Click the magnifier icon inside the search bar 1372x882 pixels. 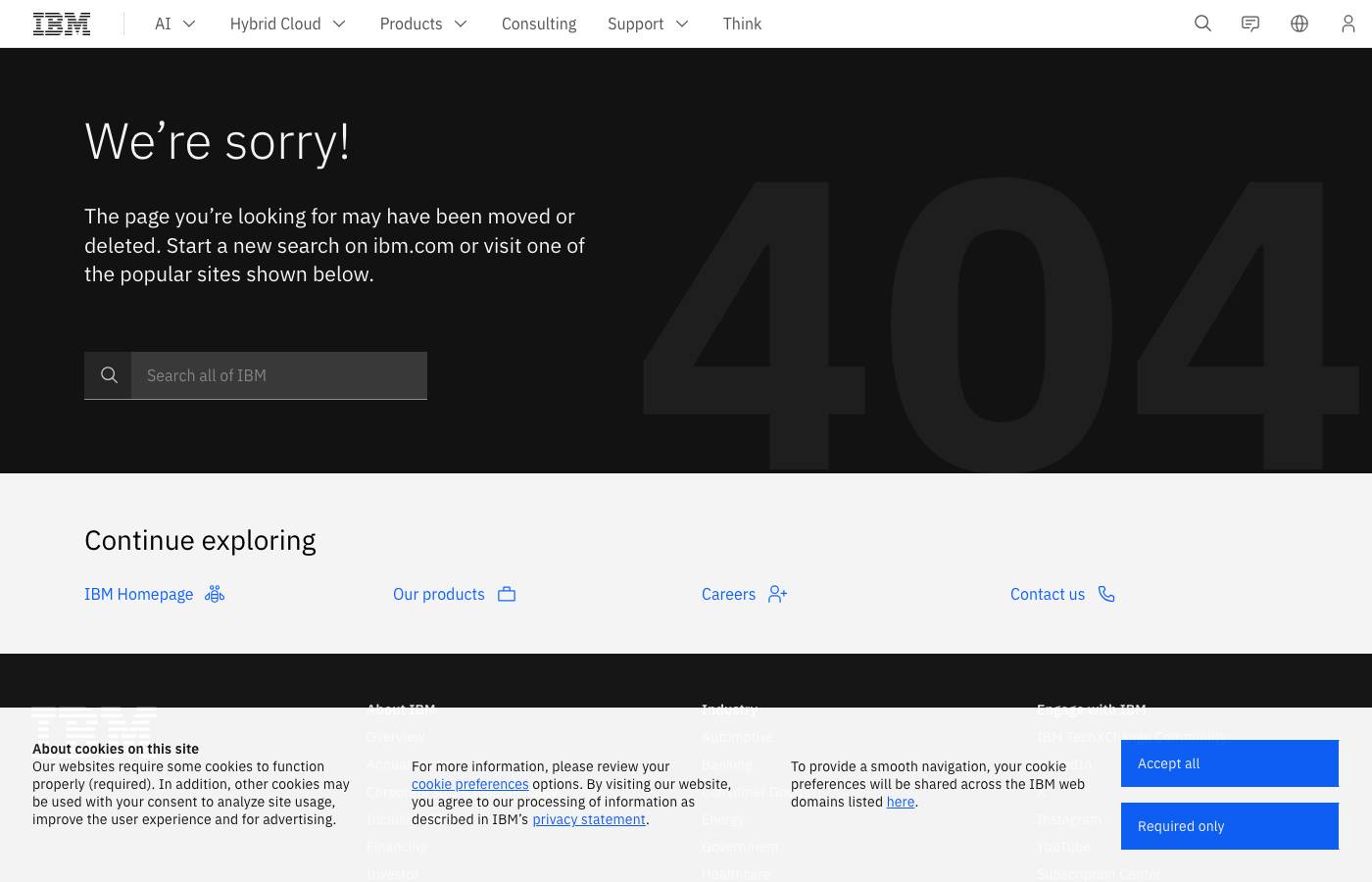click(109, 375)
